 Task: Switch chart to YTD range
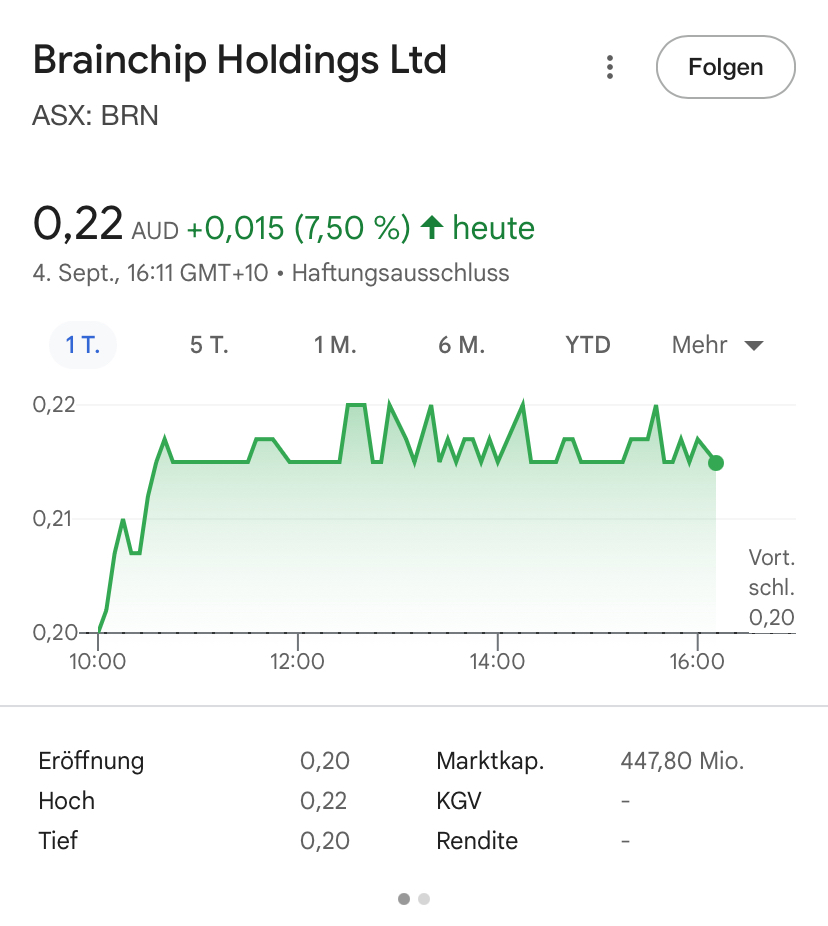pos(587,346)
